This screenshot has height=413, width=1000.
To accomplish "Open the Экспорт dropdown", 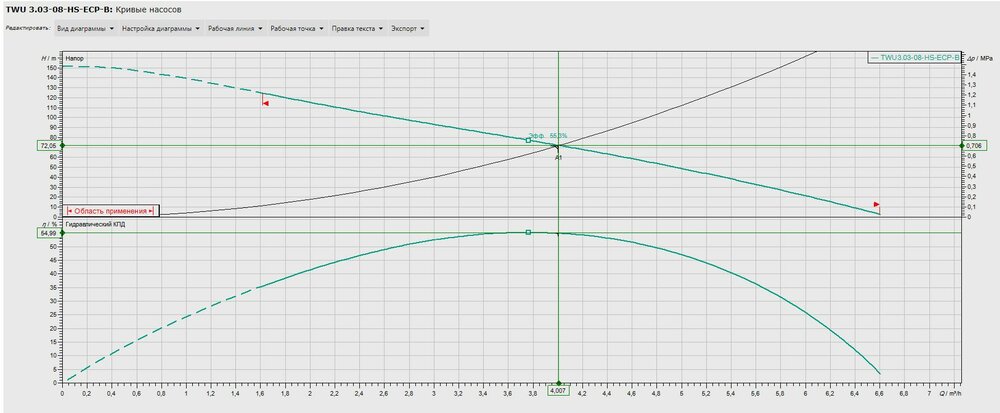I will (408, 29).
